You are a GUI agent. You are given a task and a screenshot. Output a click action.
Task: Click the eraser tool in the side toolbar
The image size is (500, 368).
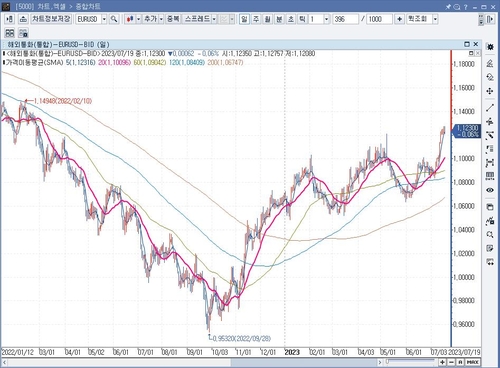pos(490,77)
